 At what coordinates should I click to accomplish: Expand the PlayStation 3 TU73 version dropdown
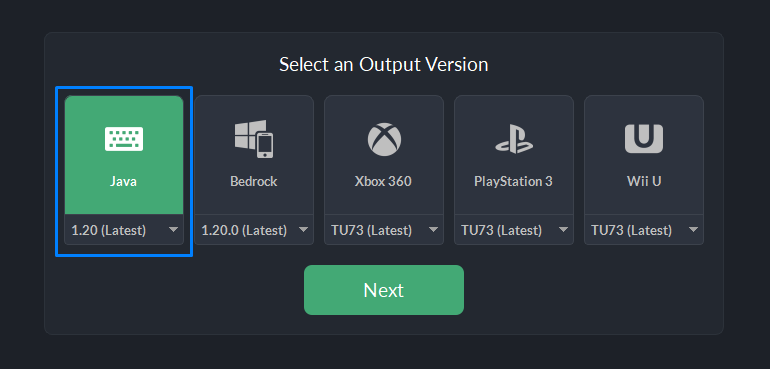[x=514, y=229]
